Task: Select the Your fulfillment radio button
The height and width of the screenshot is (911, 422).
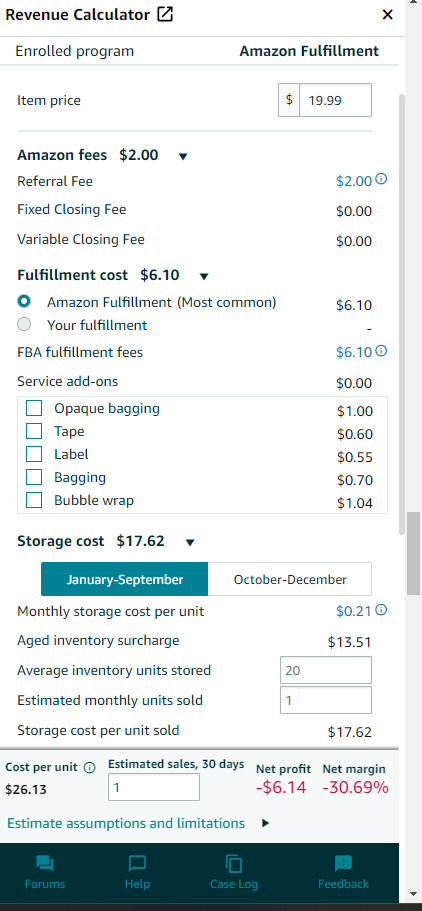Action: coord(24,324)
